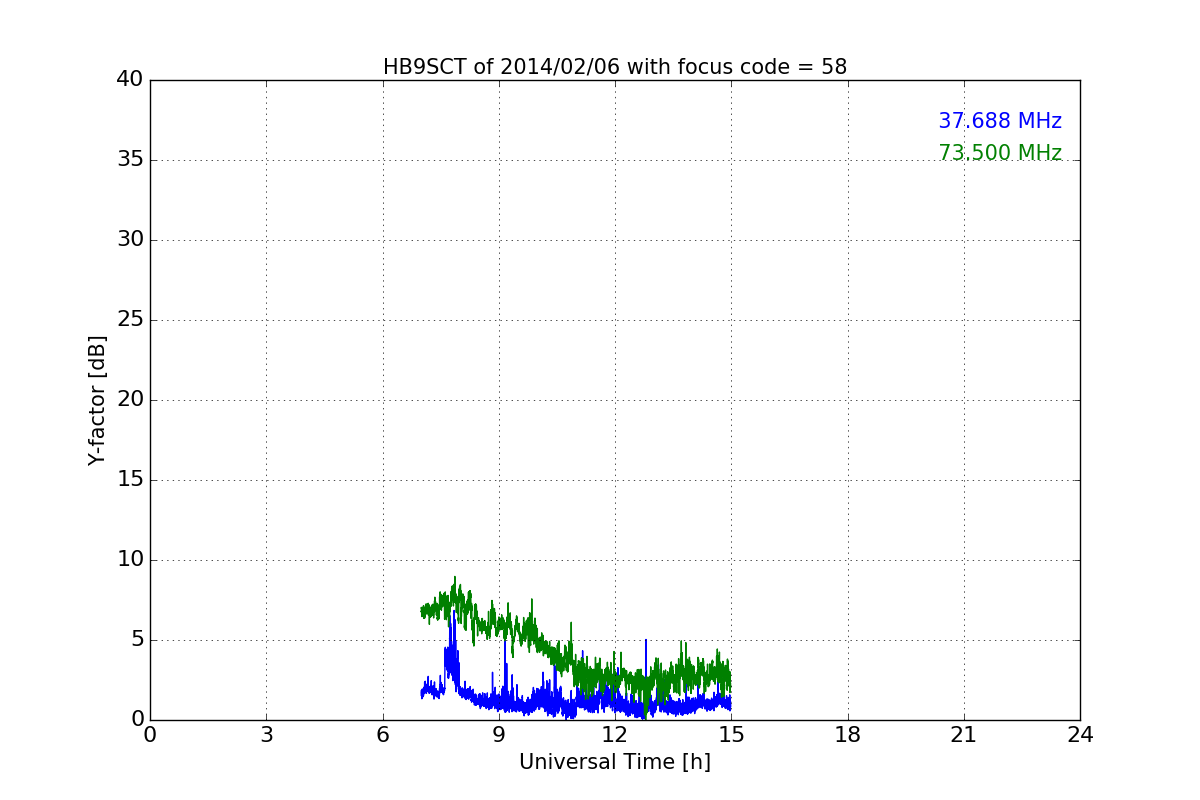Click the x-axis tick label '18'
This screenshot has height=800, width=1200.
click(x=848, y=735)
